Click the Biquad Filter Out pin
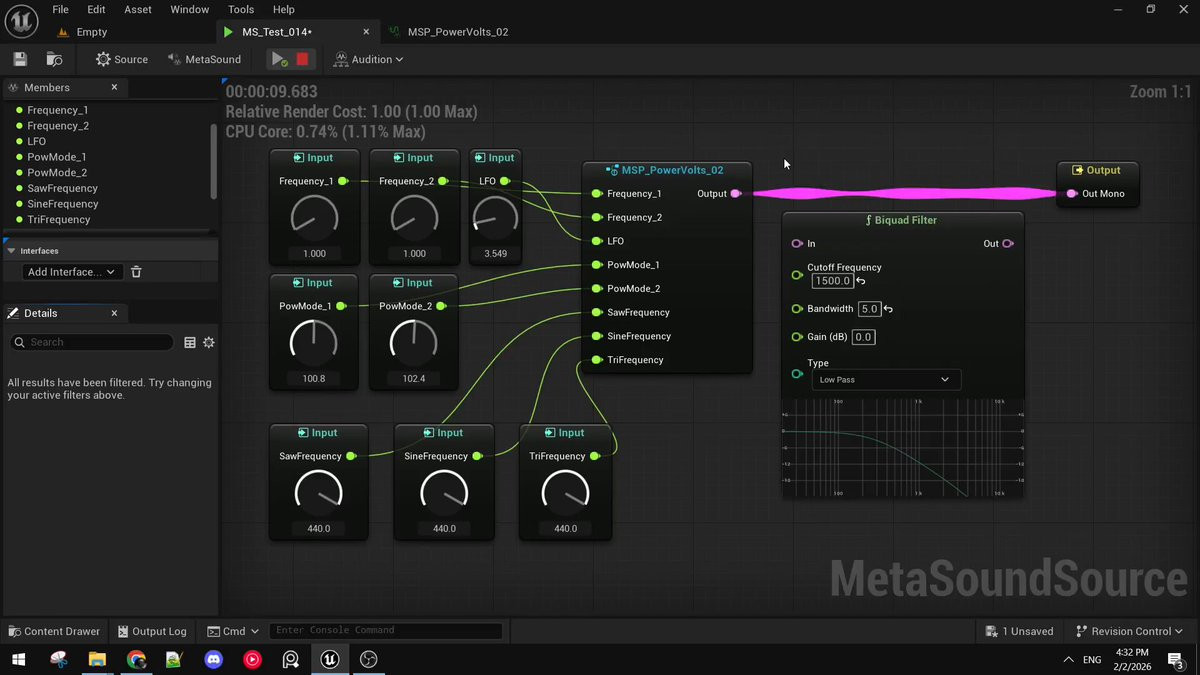Image resolution: width=1200 pixels, height=675 pixels. (x=1008, y=243)
